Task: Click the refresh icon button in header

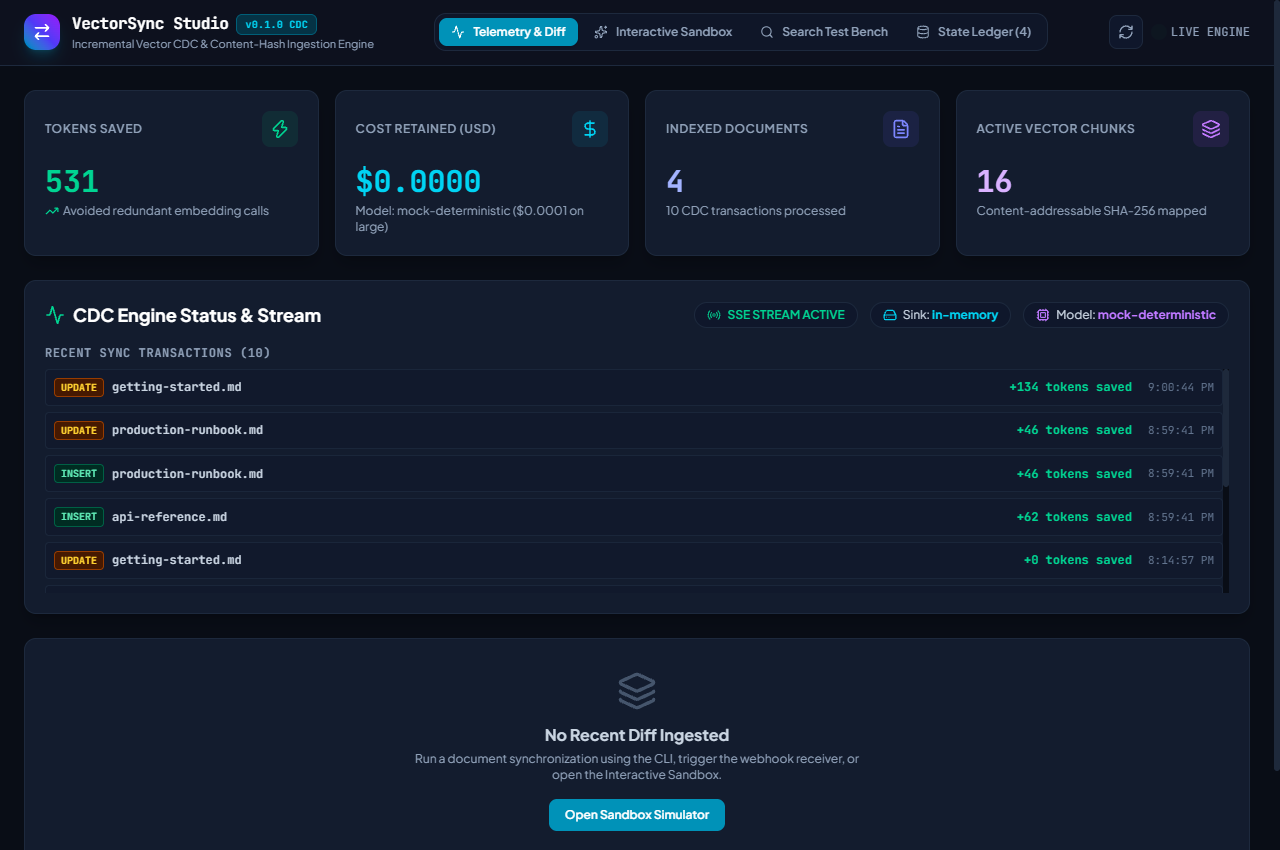Action: pyautogui.click(x=1126, y=32)
